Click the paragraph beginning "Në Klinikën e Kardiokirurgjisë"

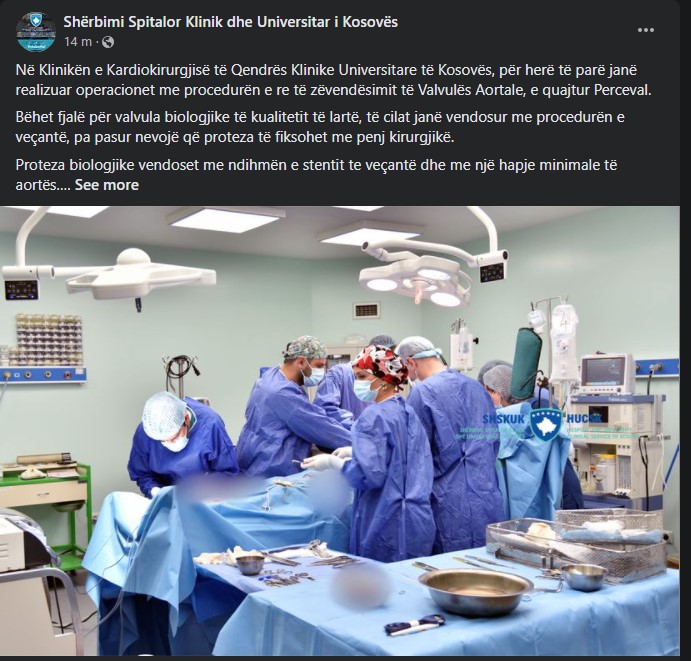tap(334, 80)
